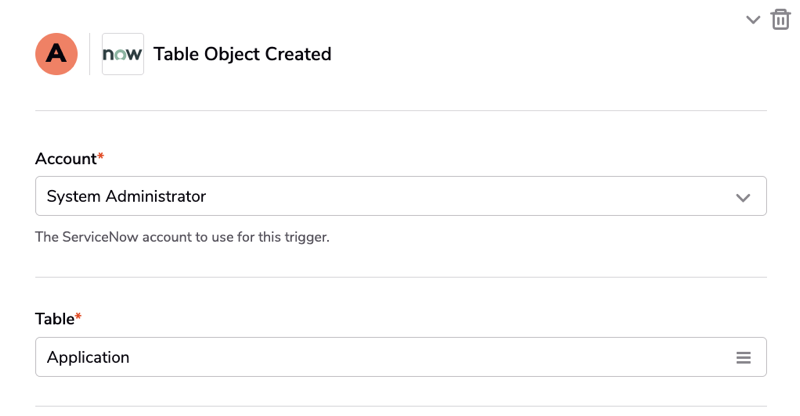The height and width of the screenshot is (416, 800).
Task: Focus the Table field showing Application
Action: (x=401, y=357)
